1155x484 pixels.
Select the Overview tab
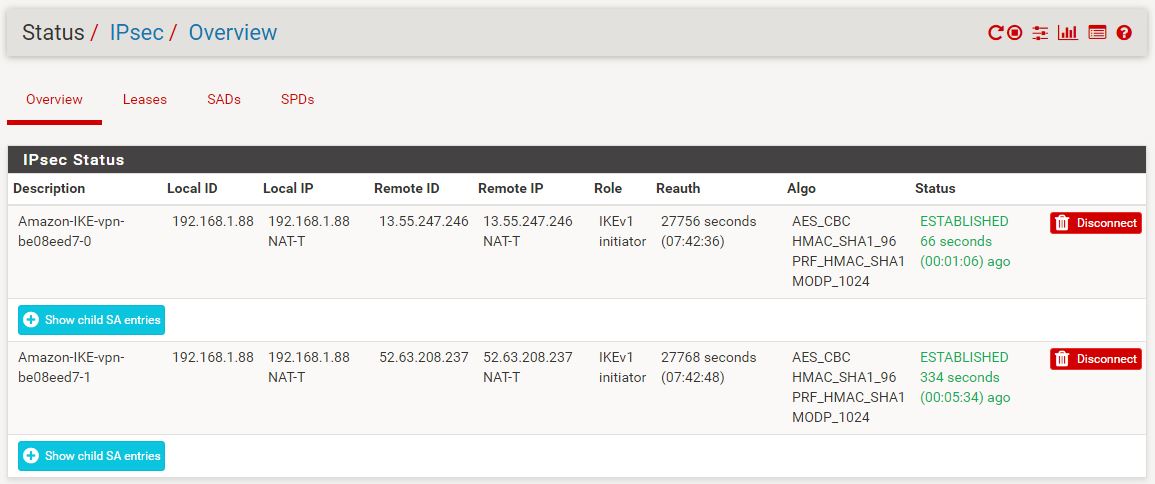click(x=55, y=99)
